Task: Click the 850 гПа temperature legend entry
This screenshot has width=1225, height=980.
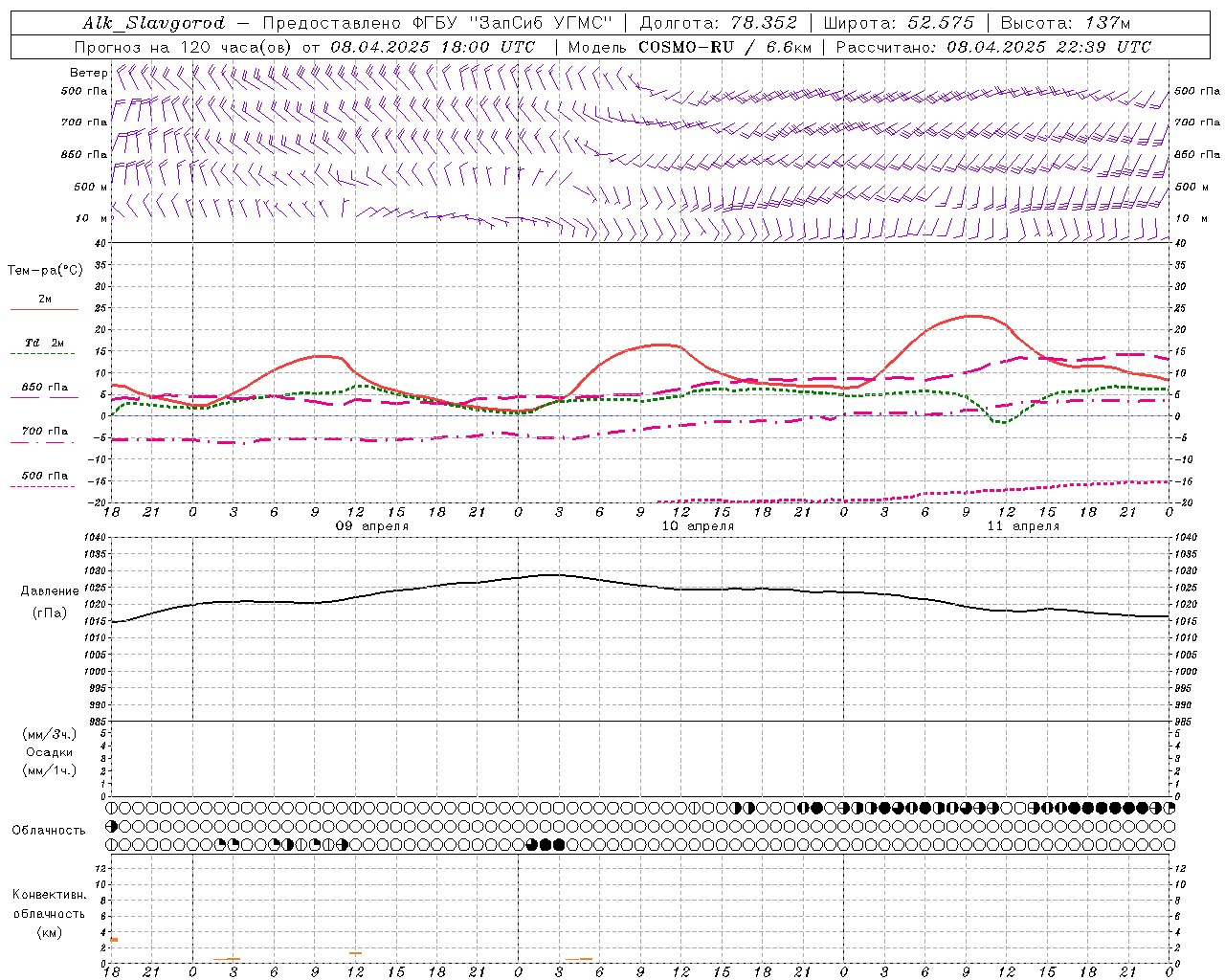Action: pos(45,388)
